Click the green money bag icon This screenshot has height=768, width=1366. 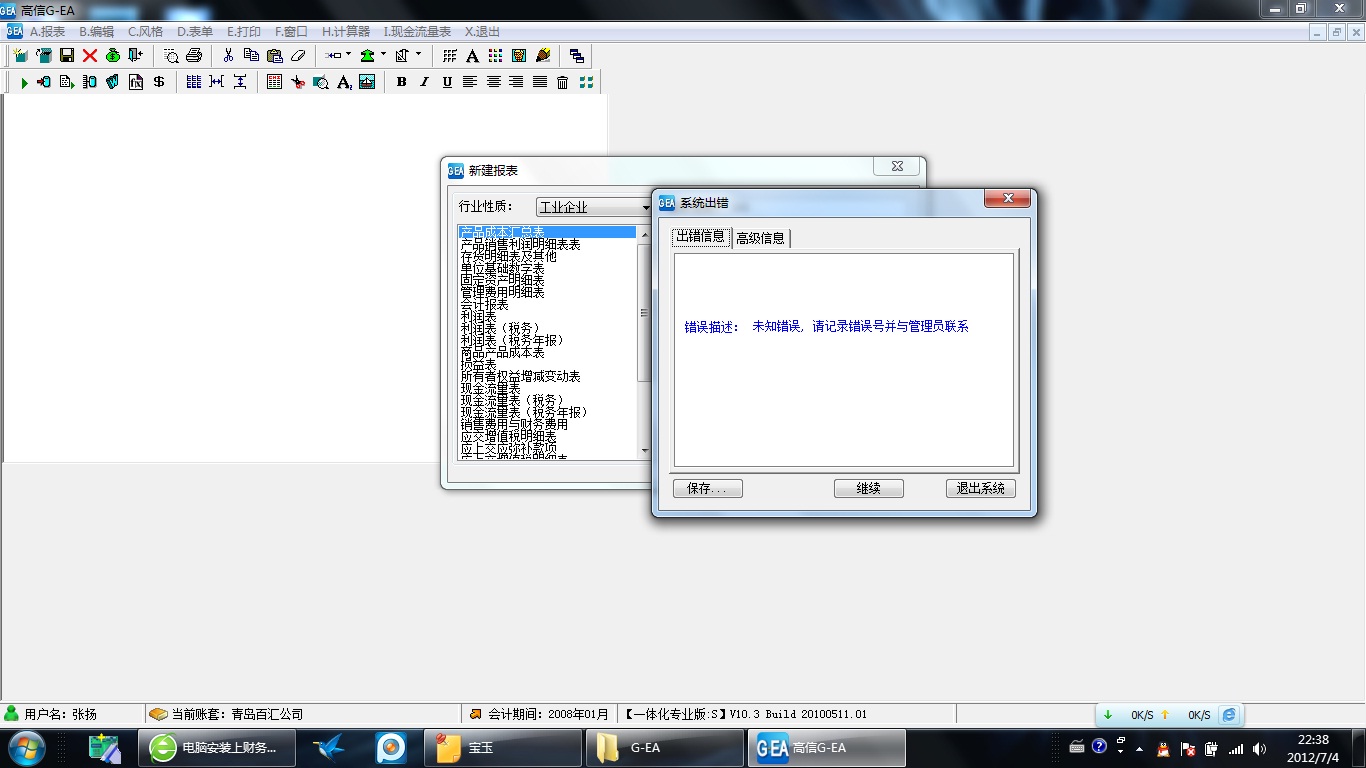click(x=113, y=56)
